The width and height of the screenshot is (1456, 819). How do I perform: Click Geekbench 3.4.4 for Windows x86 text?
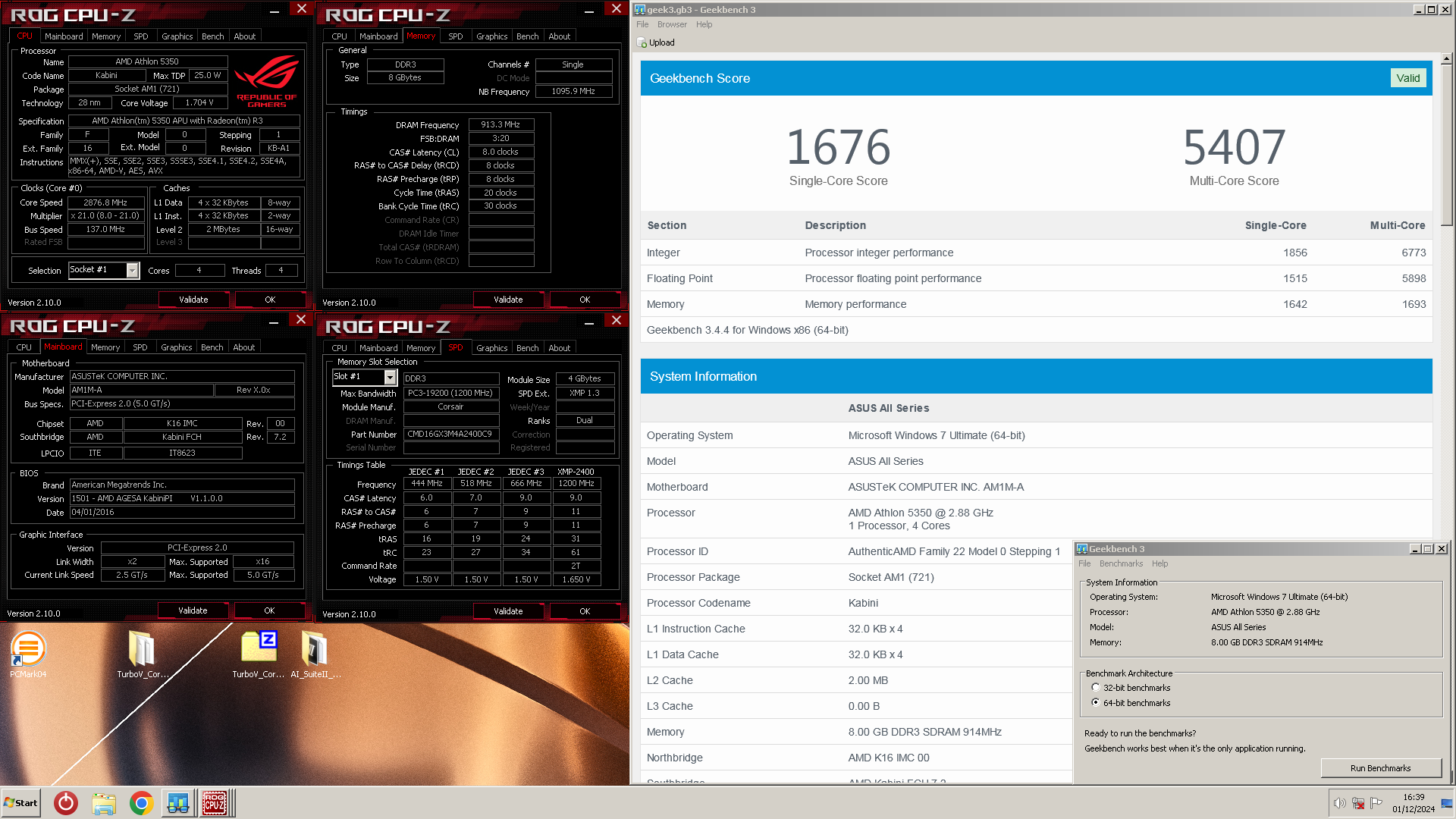click(x=747, y=330)
